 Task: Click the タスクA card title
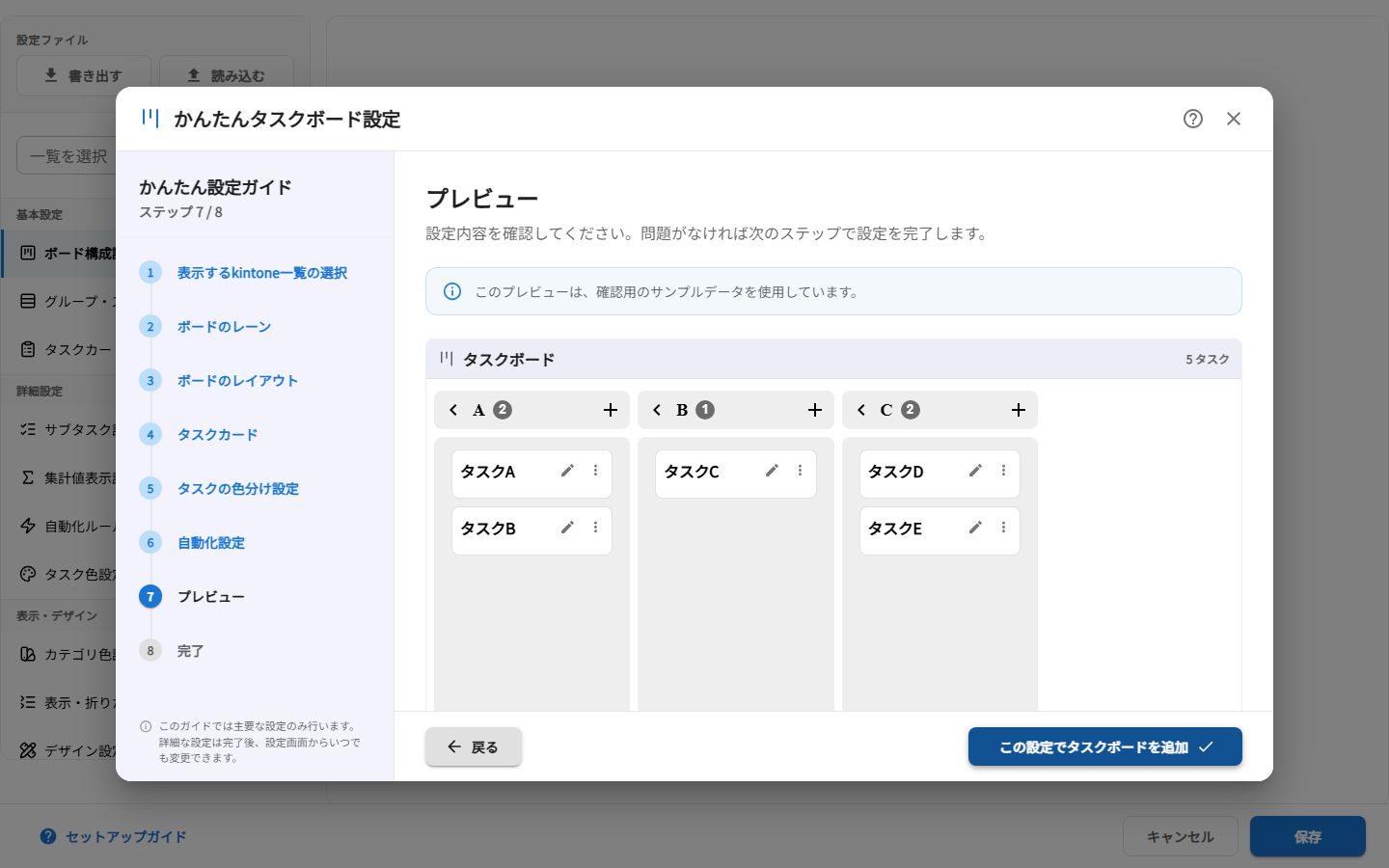click(488, 472)
